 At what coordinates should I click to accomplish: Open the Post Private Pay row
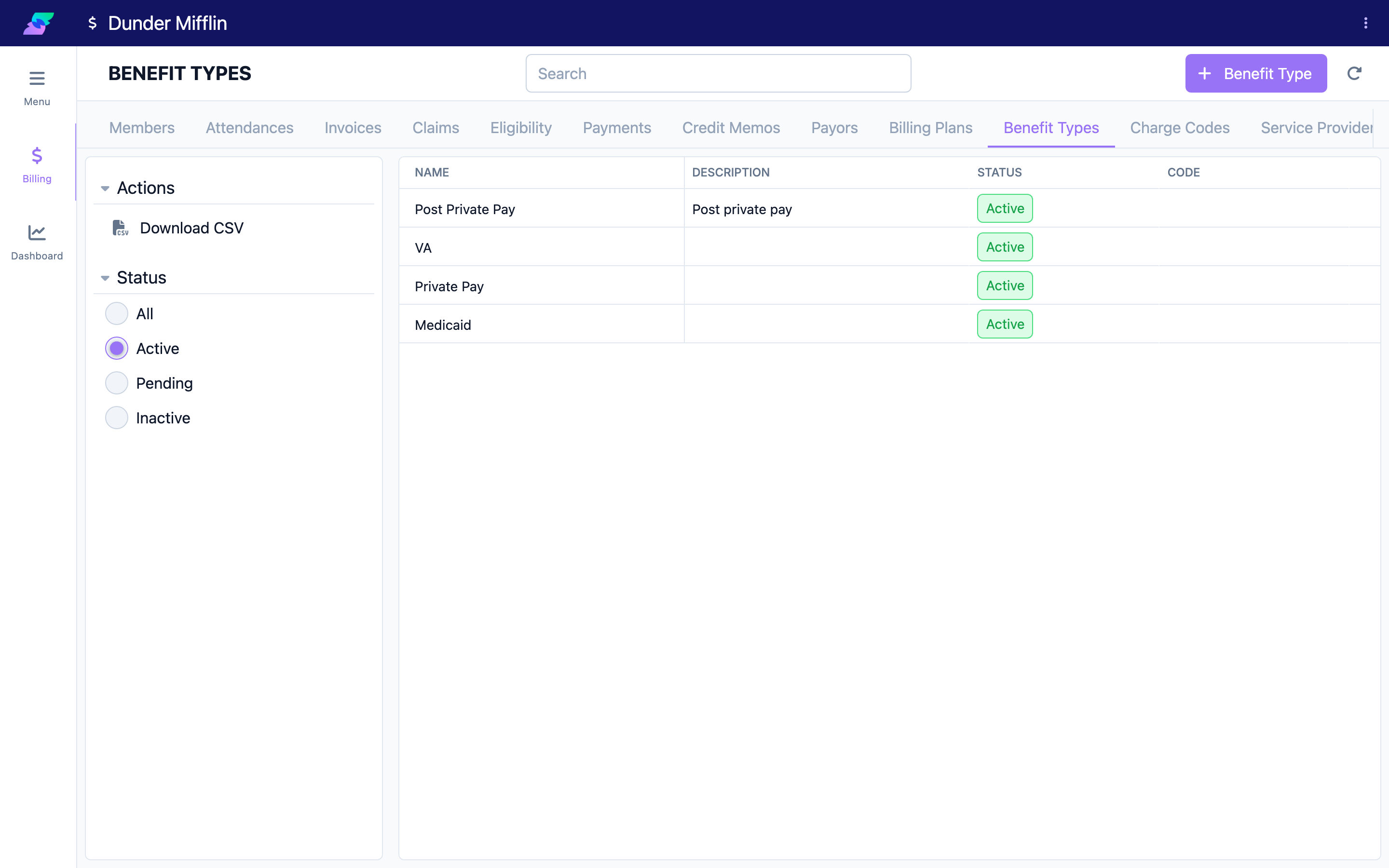click(889, 208)
